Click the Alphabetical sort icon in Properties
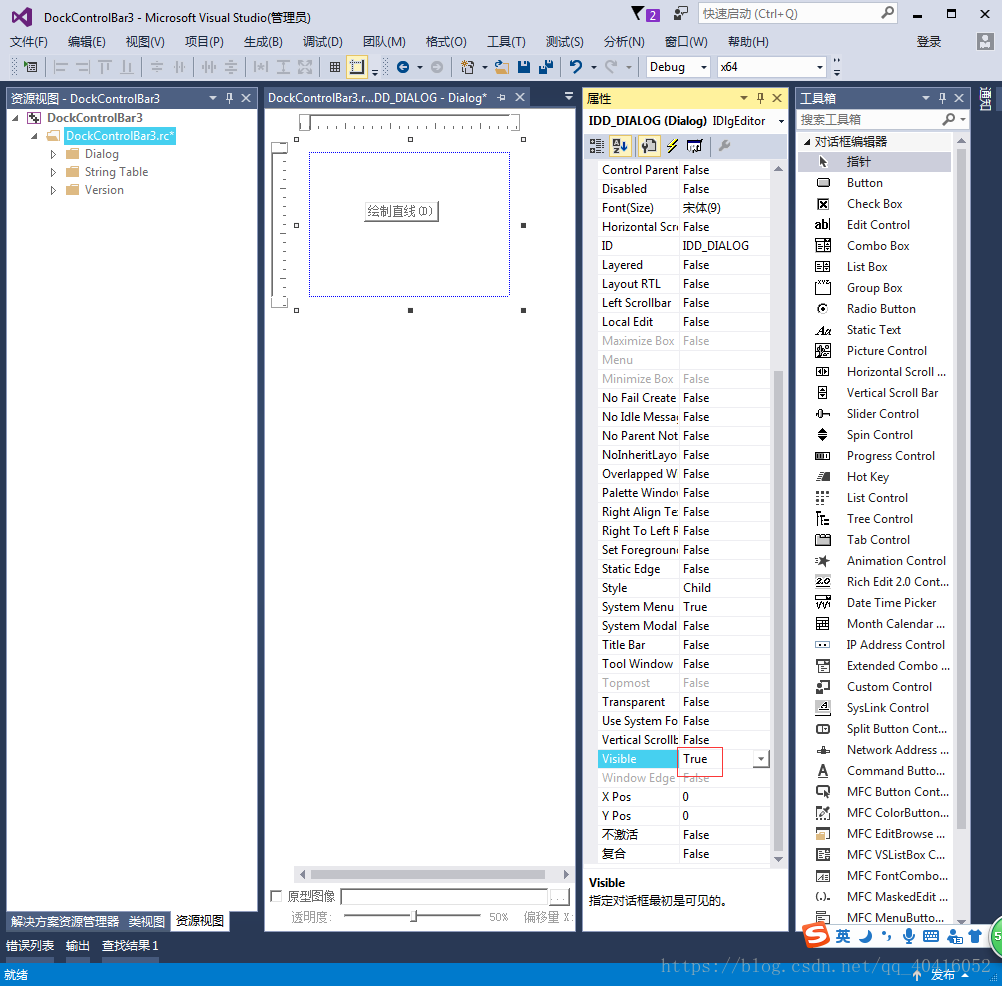This screenshot has width=1002, height=986. (x=620, y=146)
